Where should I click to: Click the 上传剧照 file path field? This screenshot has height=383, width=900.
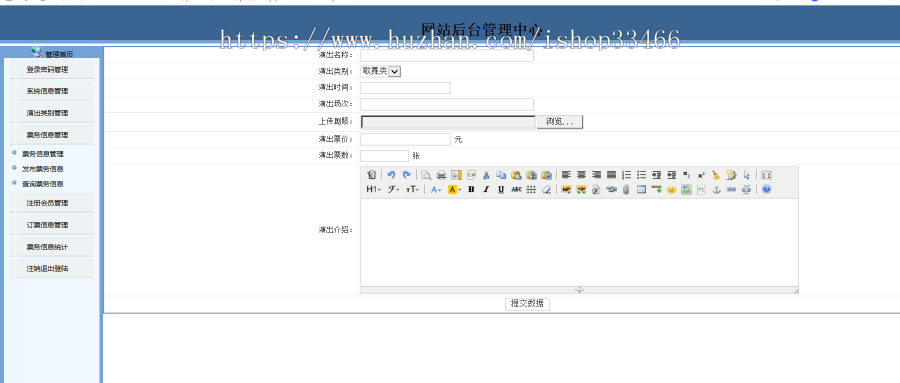[448, 122]
